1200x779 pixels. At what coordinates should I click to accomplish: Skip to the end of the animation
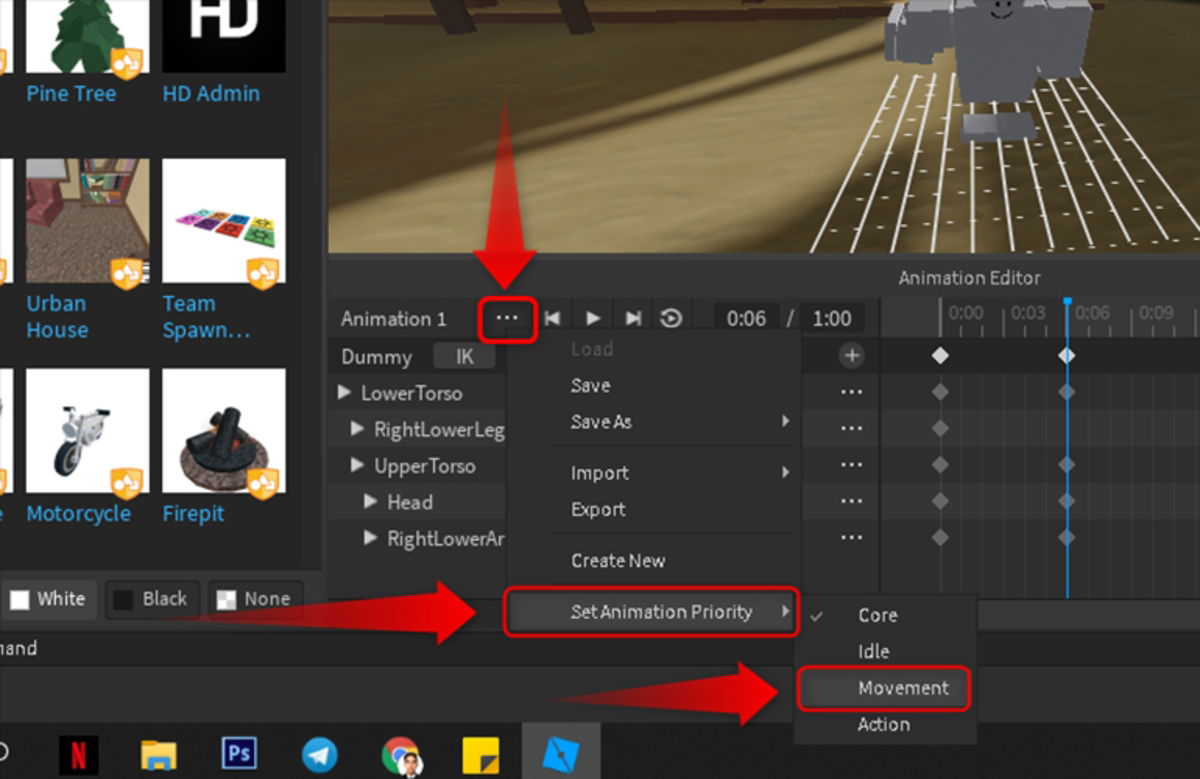click(x=632, y=317)
